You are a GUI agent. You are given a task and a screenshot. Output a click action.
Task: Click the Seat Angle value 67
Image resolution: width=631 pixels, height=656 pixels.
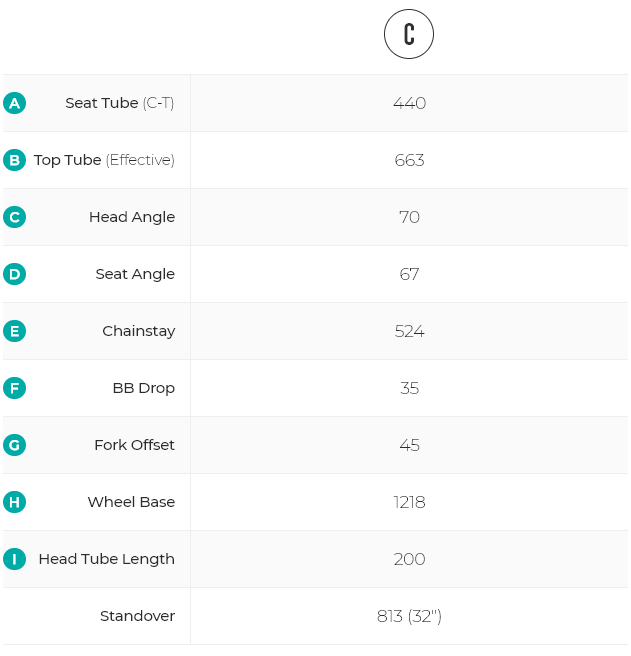(x=409, y=274)
